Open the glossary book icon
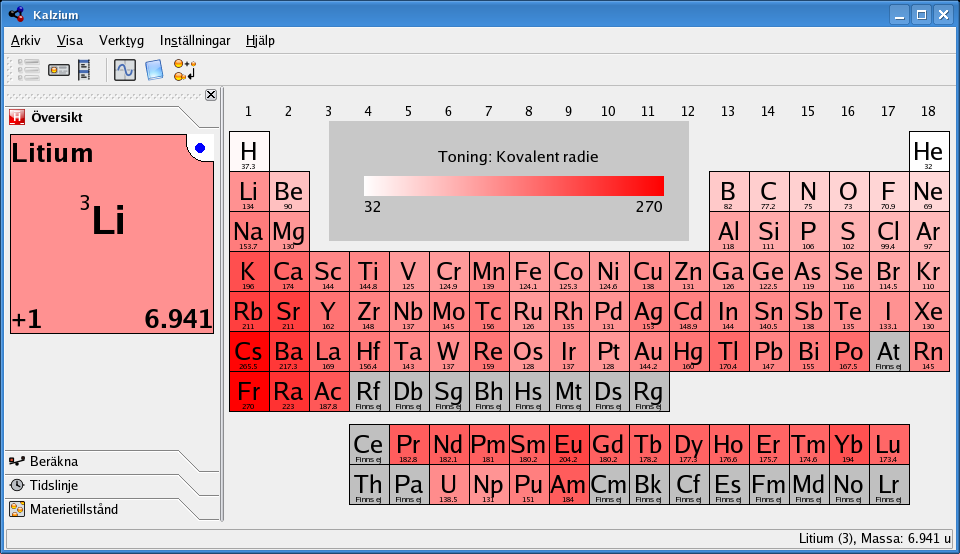This screenshot has width=960, height=554. (153, 70)
